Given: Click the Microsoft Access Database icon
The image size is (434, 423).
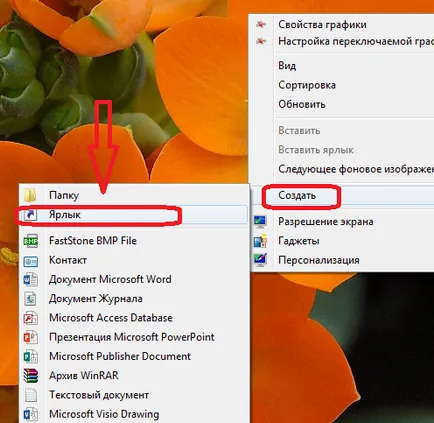Looking at the screenshot, I should coord(31,318).
